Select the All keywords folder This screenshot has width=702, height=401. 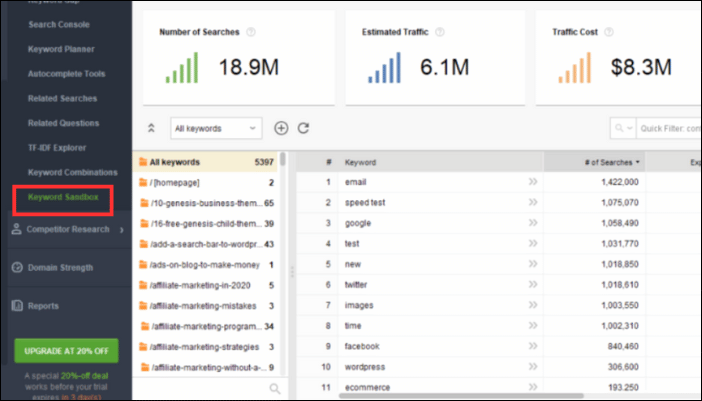206,162
